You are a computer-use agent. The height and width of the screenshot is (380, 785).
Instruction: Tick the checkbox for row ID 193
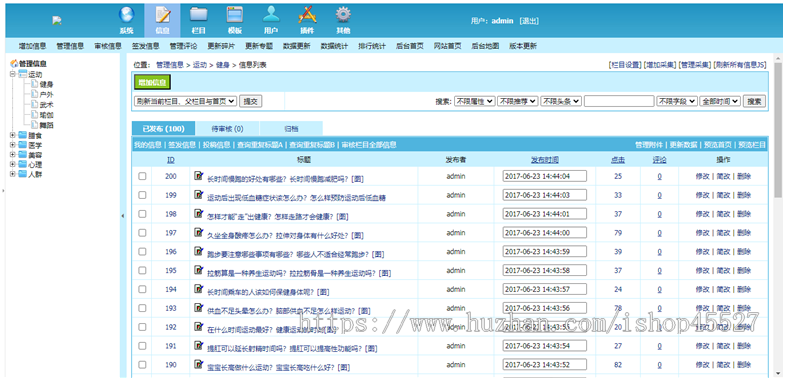[142, 308]
